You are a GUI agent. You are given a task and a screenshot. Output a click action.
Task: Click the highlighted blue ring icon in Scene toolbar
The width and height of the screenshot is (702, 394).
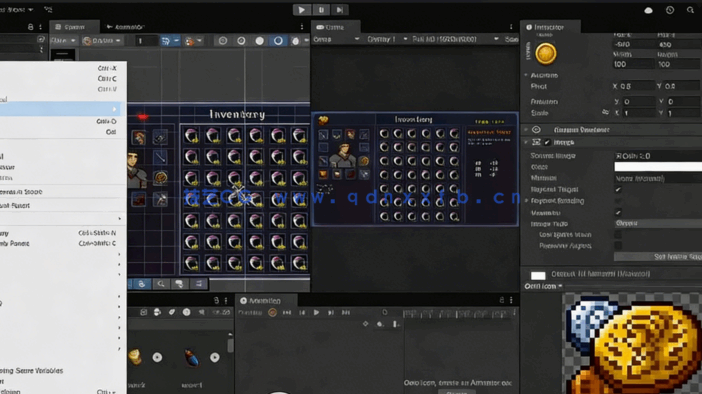tap(278, 41)
